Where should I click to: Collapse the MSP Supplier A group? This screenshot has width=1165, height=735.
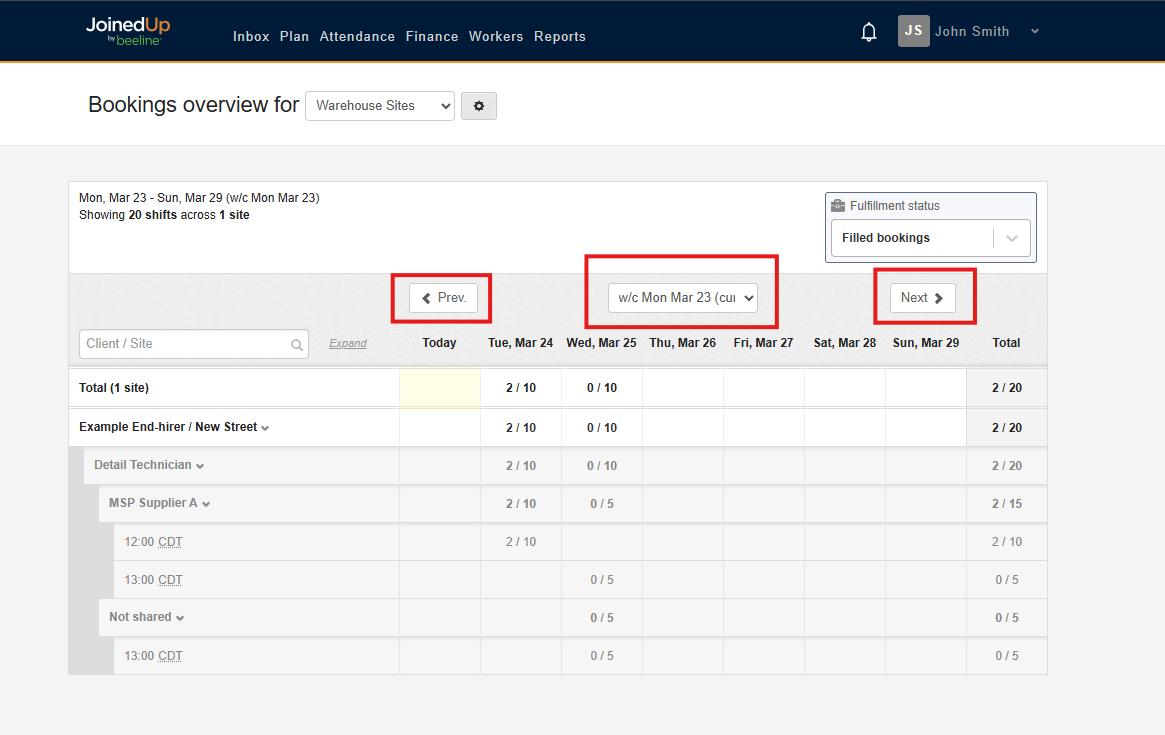[x=206, y=504]
